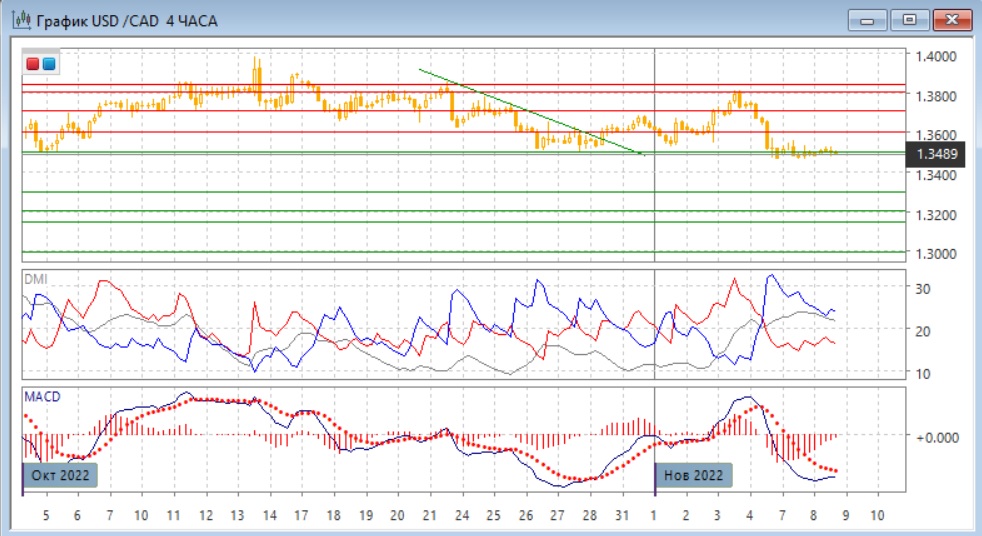This screenshot has height=536, width=982.
Task: Click the date label 13 on time axis
Action: [236, 516]
